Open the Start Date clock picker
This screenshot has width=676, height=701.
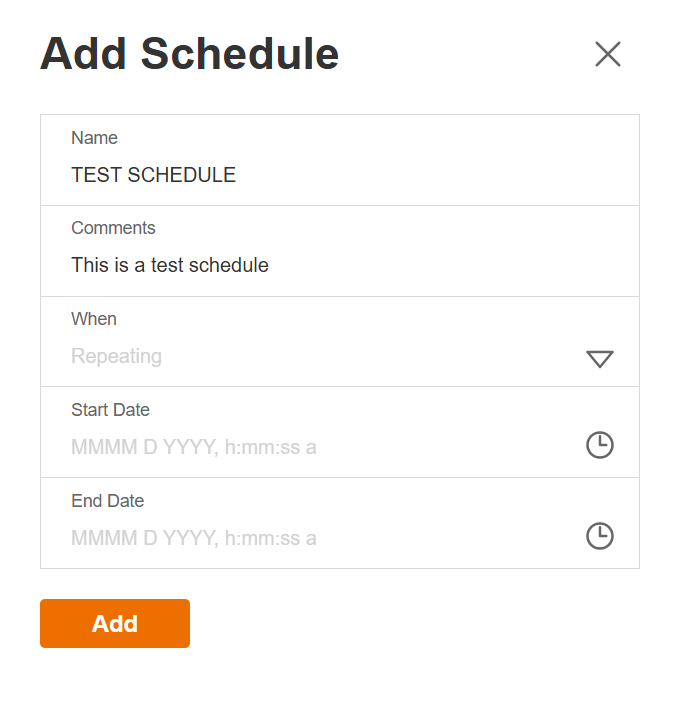tap(599, 445)
